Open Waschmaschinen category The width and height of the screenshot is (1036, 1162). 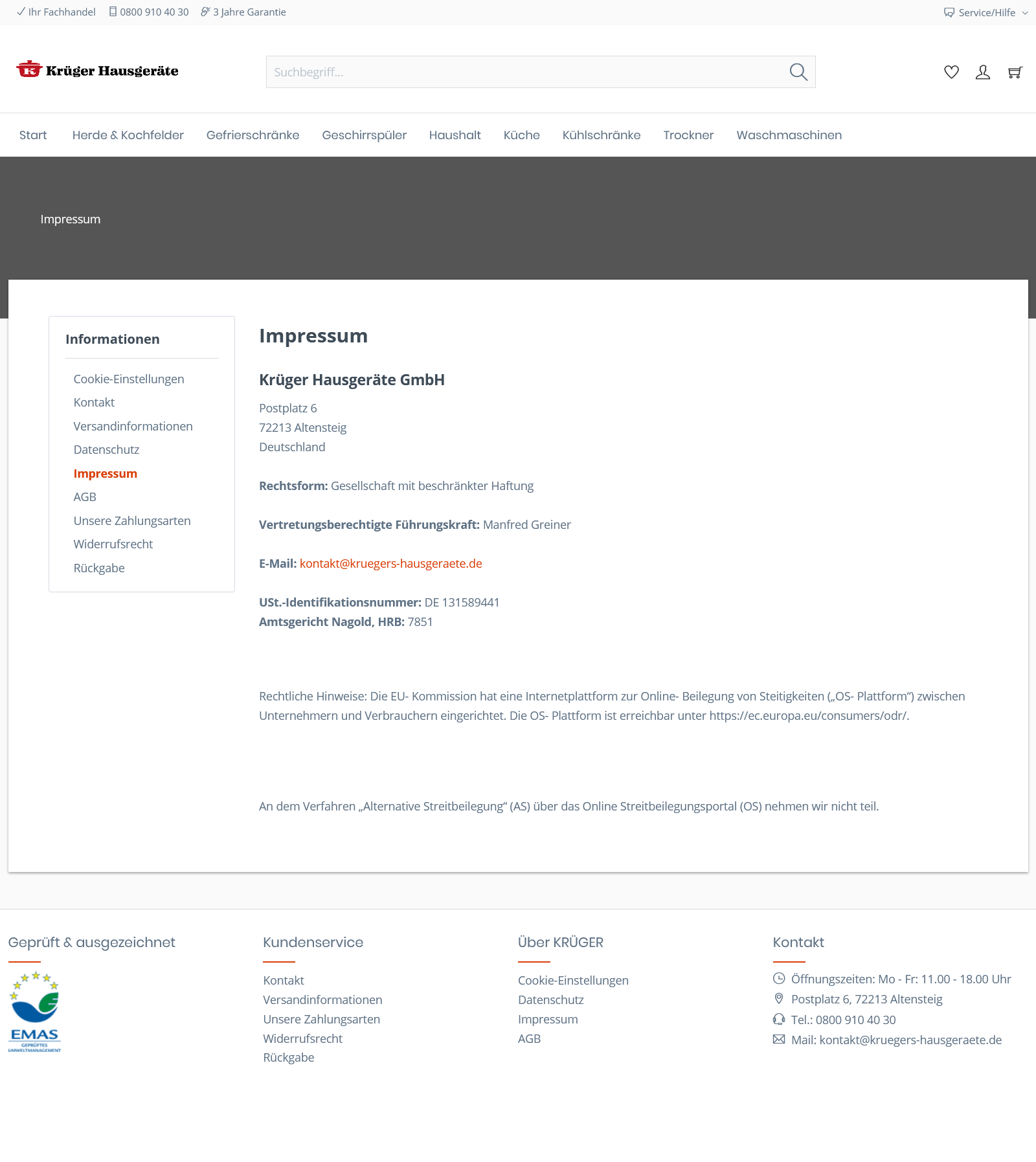(x=789, y=135)
